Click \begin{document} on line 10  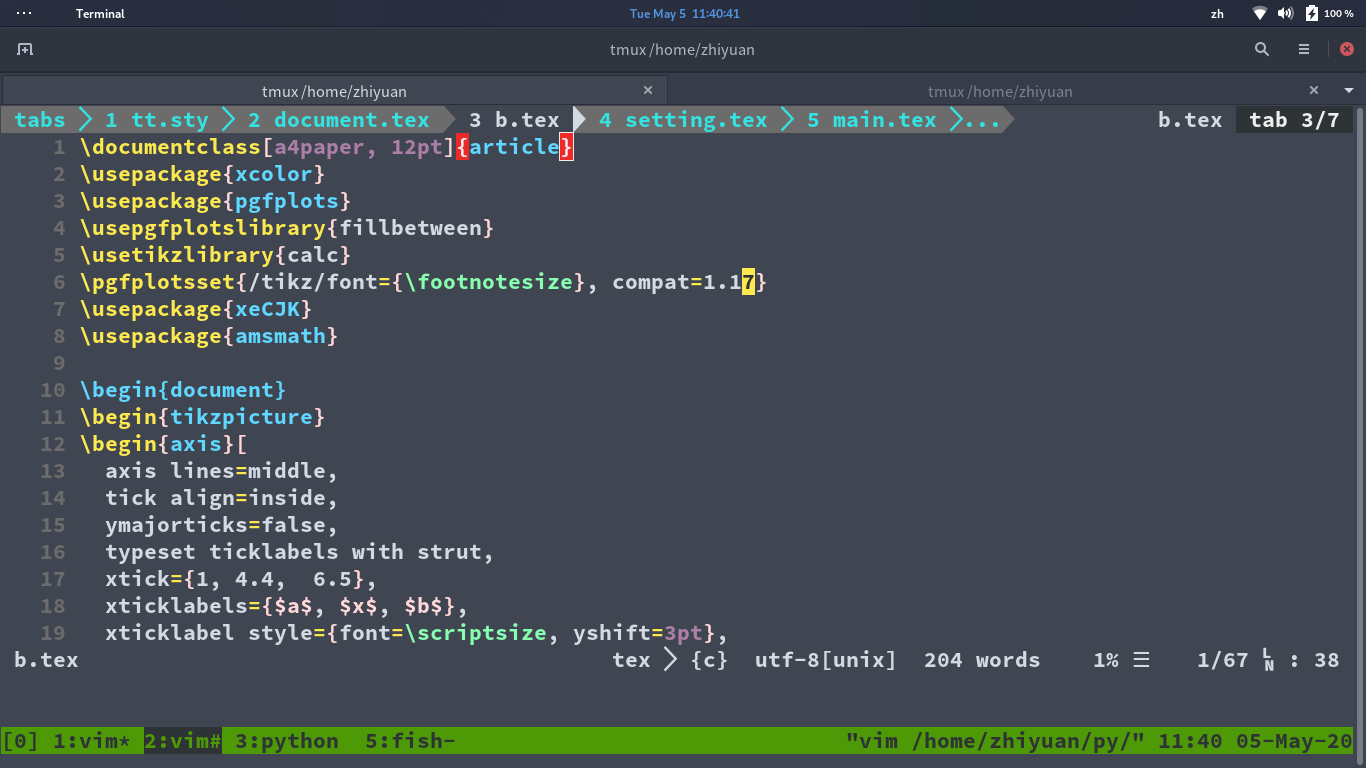coord(183,390)
